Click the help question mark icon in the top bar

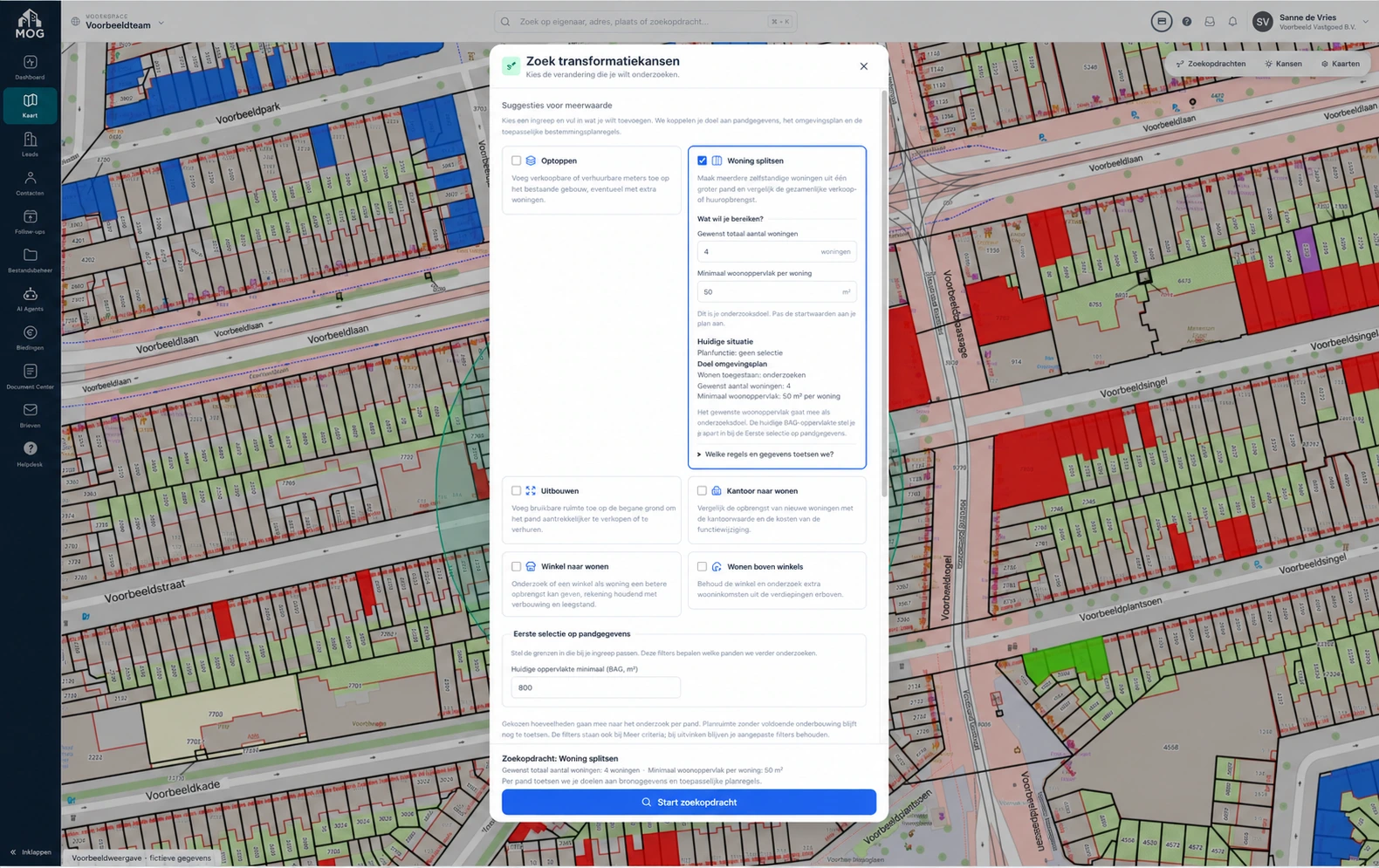(1187, 22)
